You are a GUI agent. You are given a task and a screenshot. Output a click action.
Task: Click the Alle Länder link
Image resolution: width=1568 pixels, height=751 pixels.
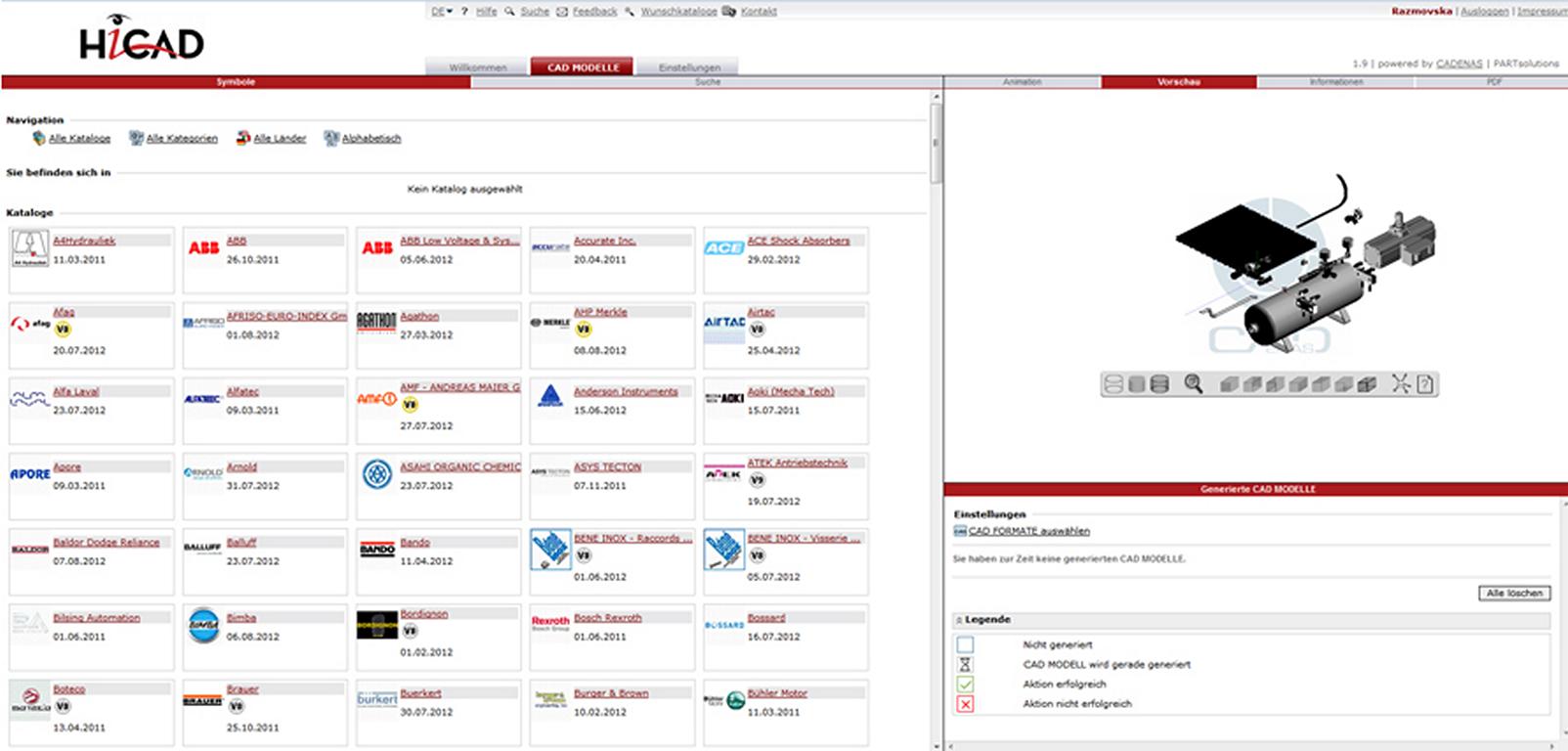point(280,139)
